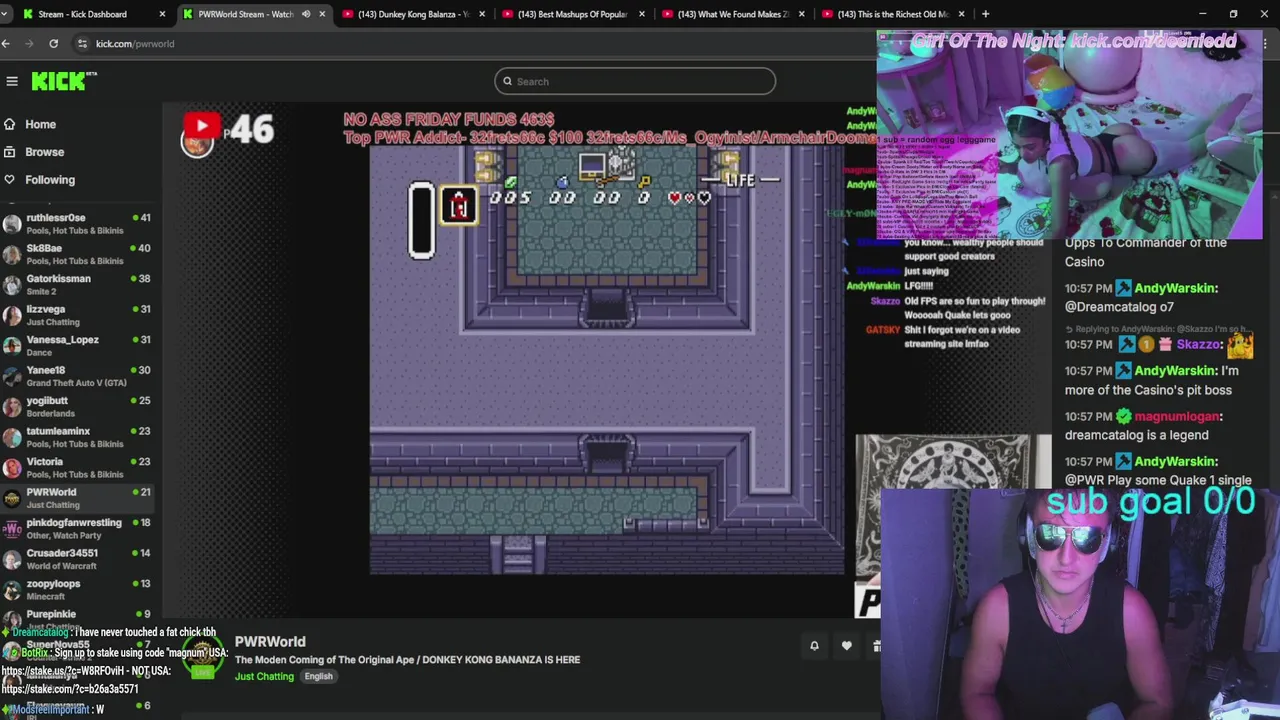Image resolution: width=1280 pixels, height=720 pixels.
Task: Click the PWRWorld live avatar
Action: pyautogui.click(x=203, y=655)
